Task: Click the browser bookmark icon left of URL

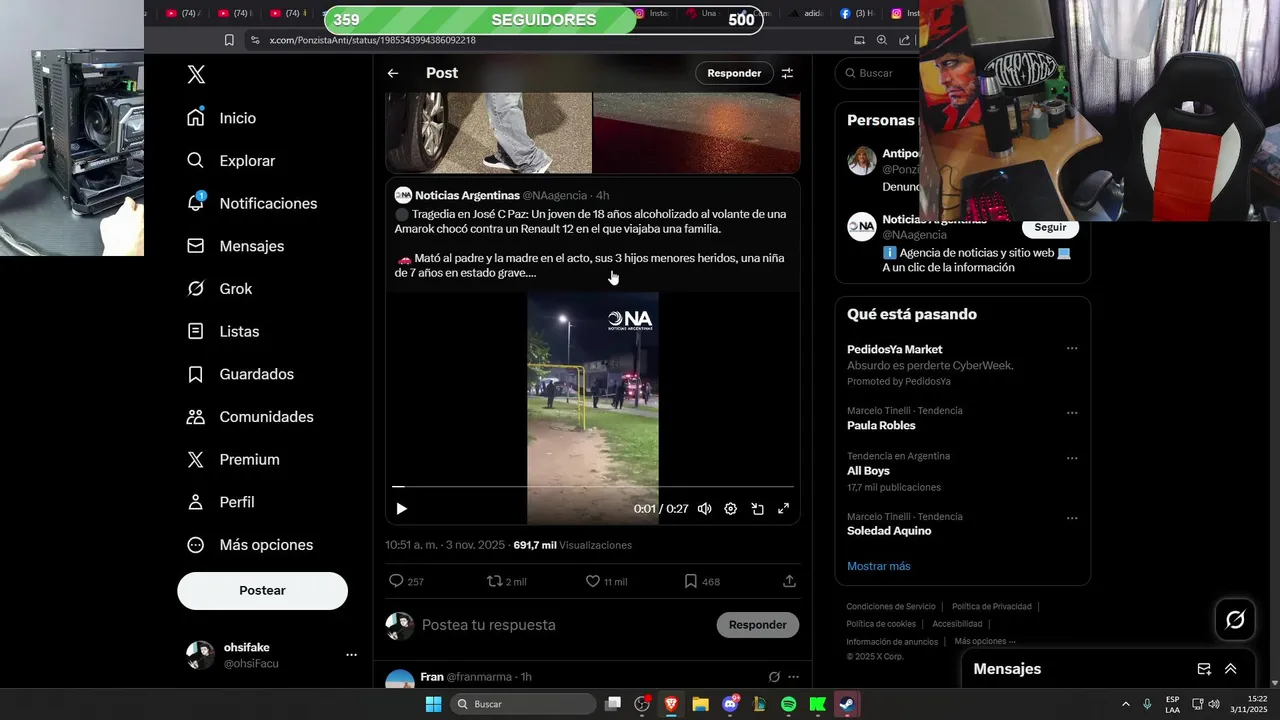Action: tap(229, 40)
